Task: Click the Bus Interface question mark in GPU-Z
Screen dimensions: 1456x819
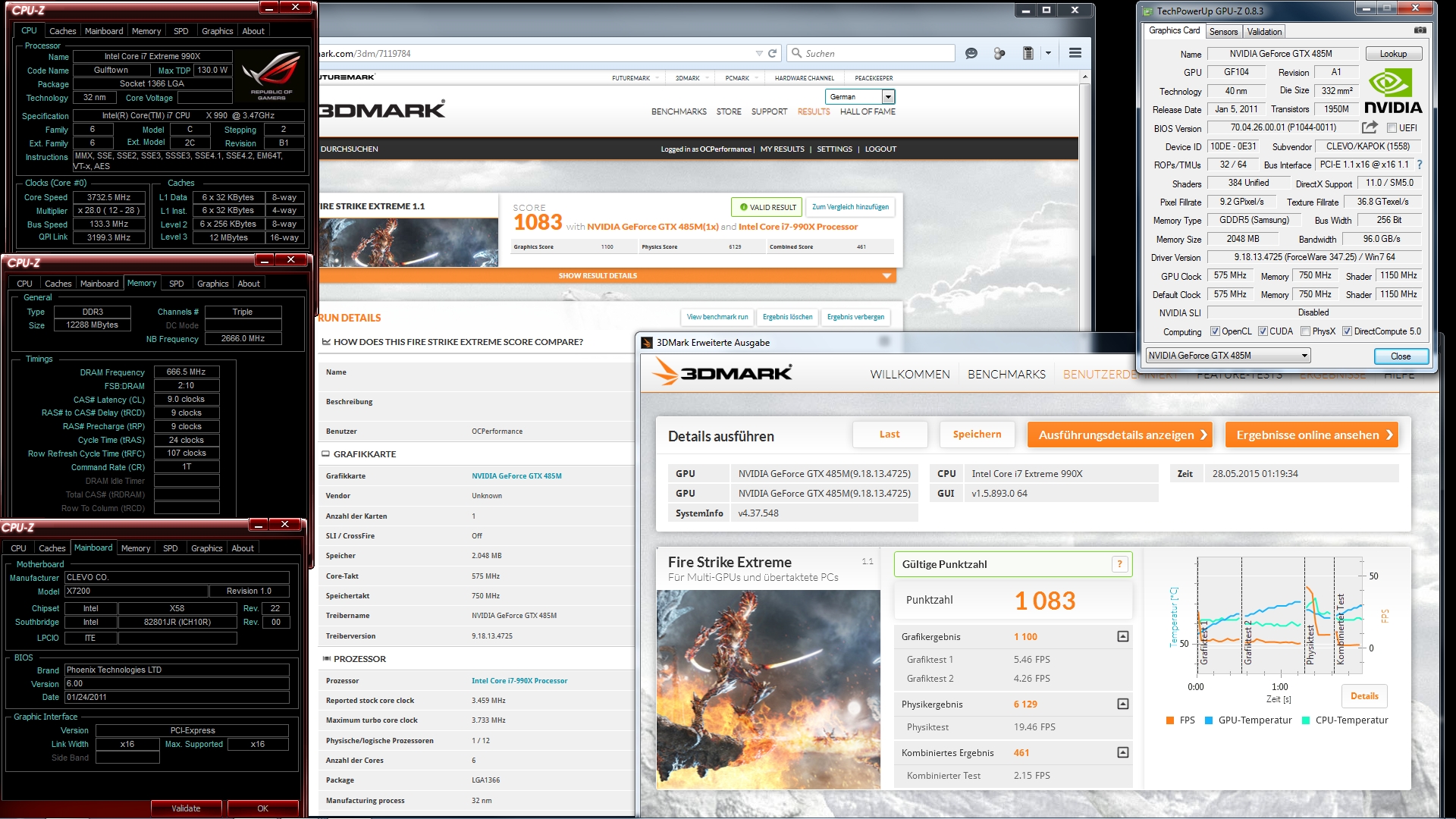Action: coord(1420,165)
